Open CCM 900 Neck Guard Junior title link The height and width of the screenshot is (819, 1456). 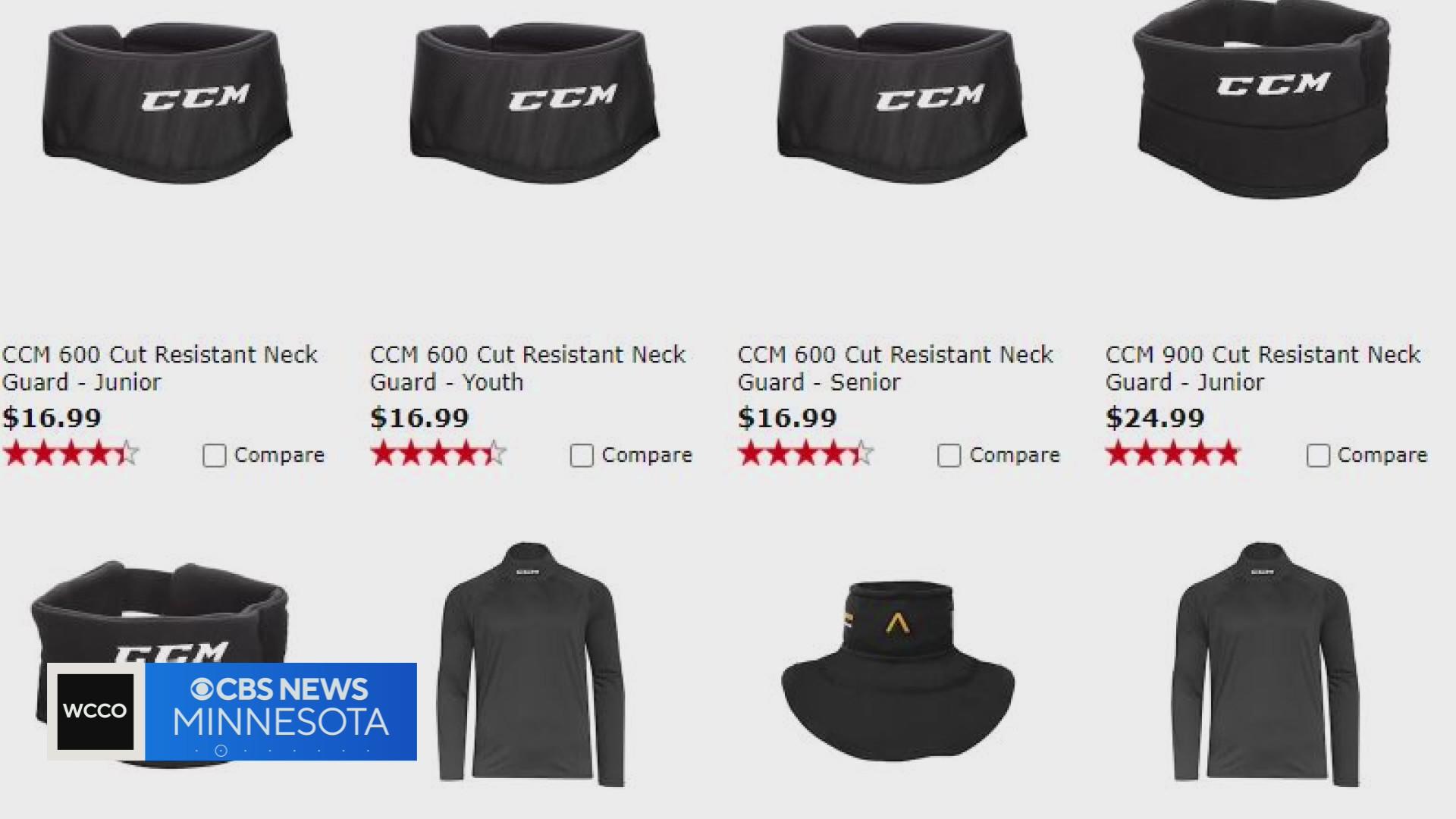[x=1263, y=368]
